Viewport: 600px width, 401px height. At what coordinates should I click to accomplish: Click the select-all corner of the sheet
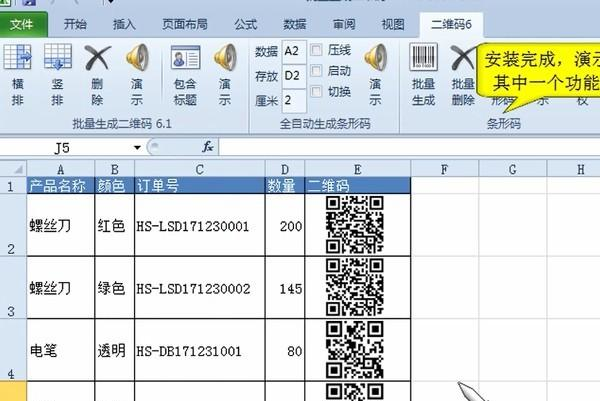point(14,169)
